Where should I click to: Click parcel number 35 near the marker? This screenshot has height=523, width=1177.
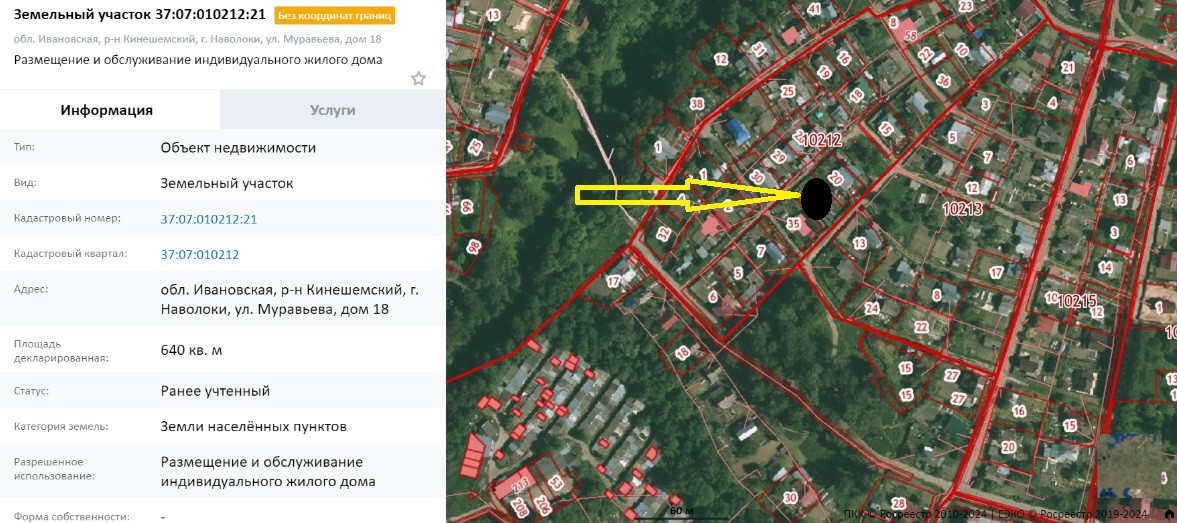pyautogui.click(x=793, y=223)
